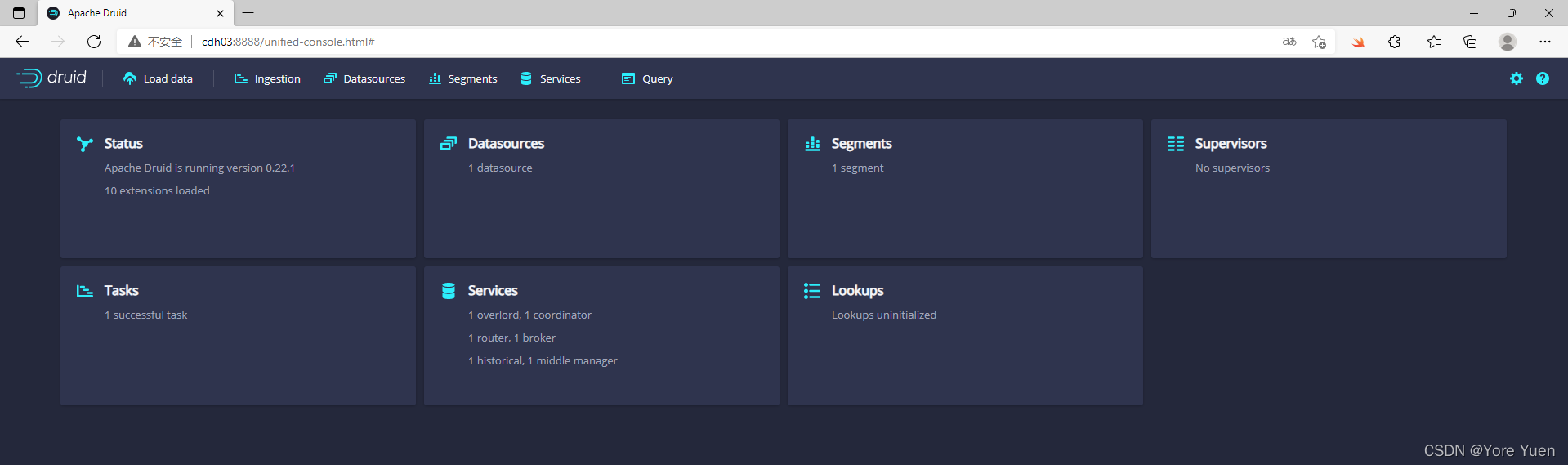The width and height of the screenshot is (1568, 465).
Task: Open the browser extensions puzzle icon
Action: pos(1394,42)
